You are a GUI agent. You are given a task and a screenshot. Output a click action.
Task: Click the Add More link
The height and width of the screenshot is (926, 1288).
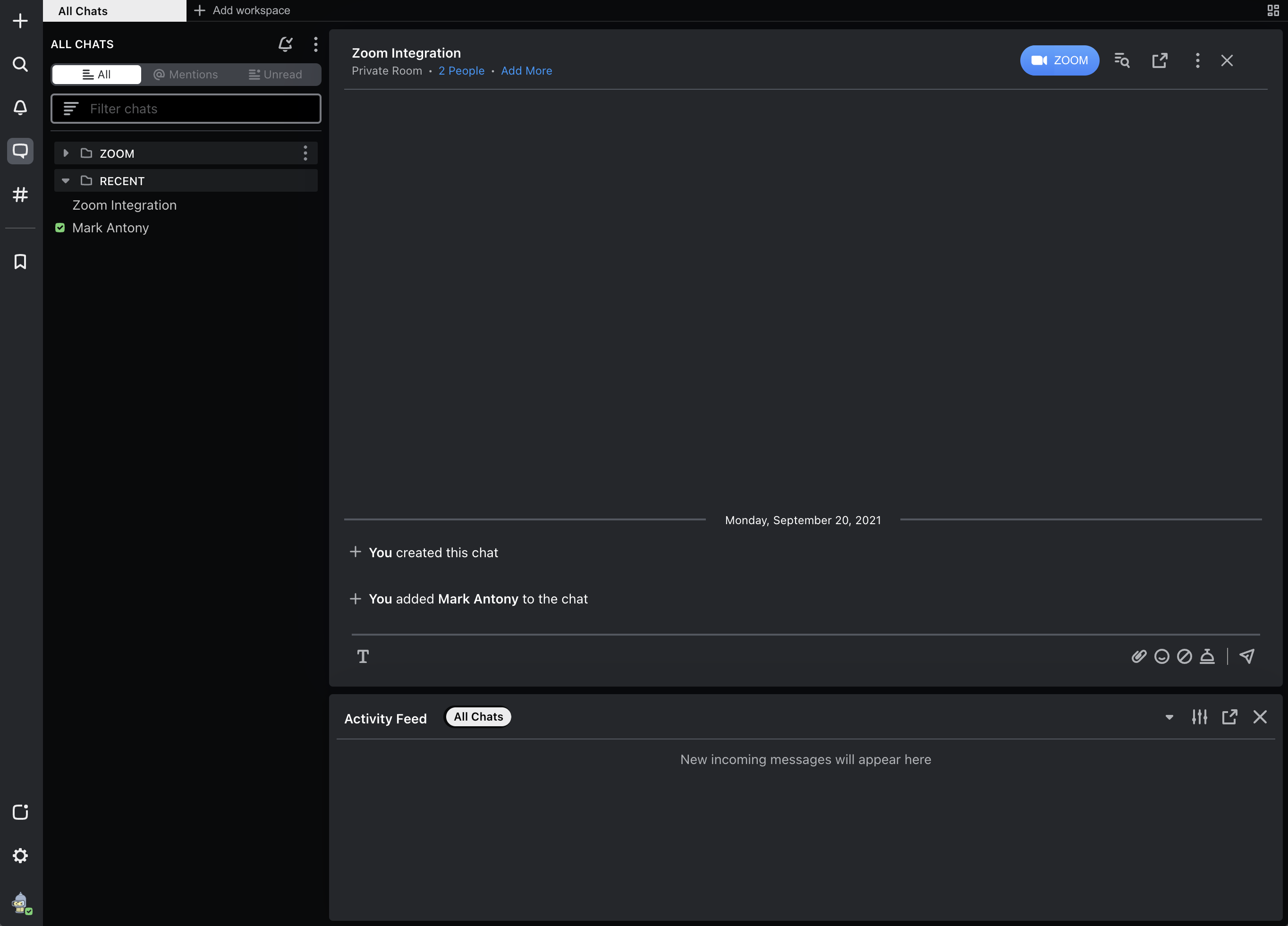(x=526, y=71)
